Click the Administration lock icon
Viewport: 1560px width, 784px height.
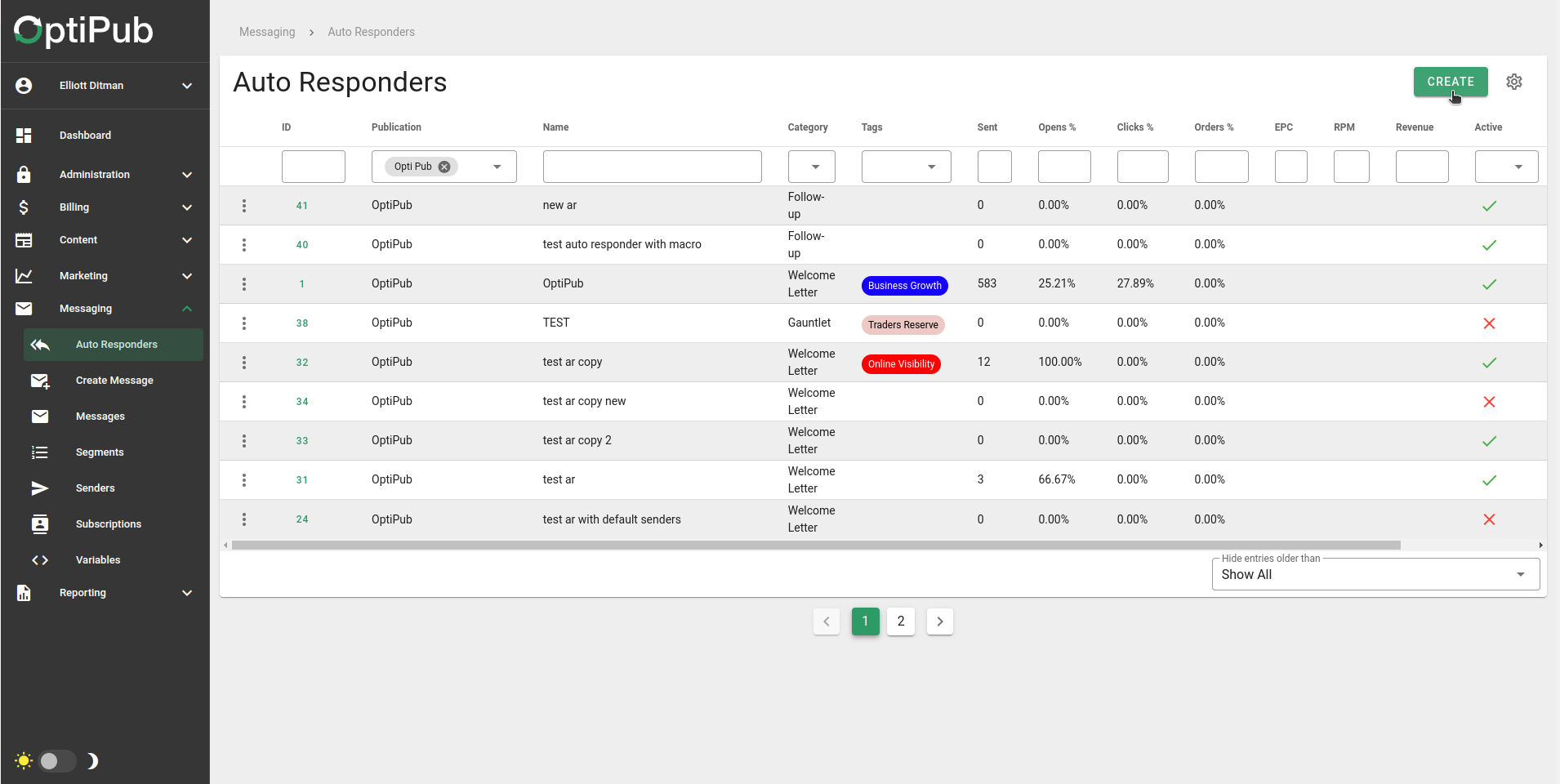coord(24,174)
